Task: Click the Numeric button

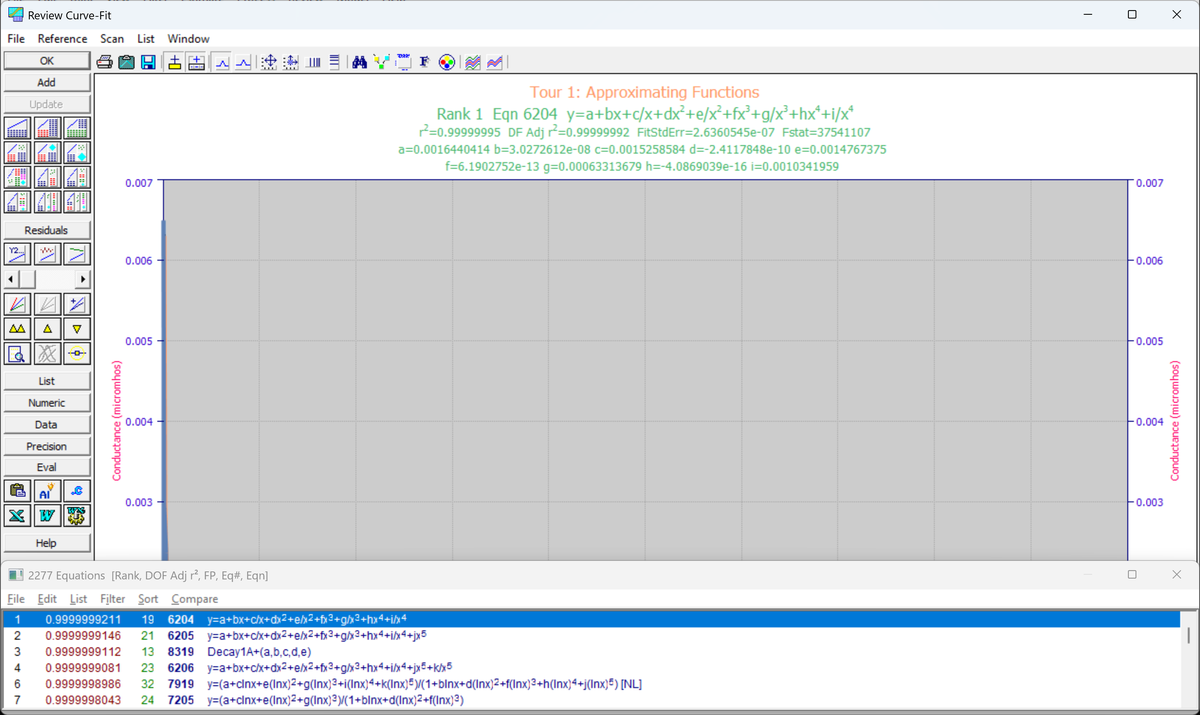Action: coord(47,403)
